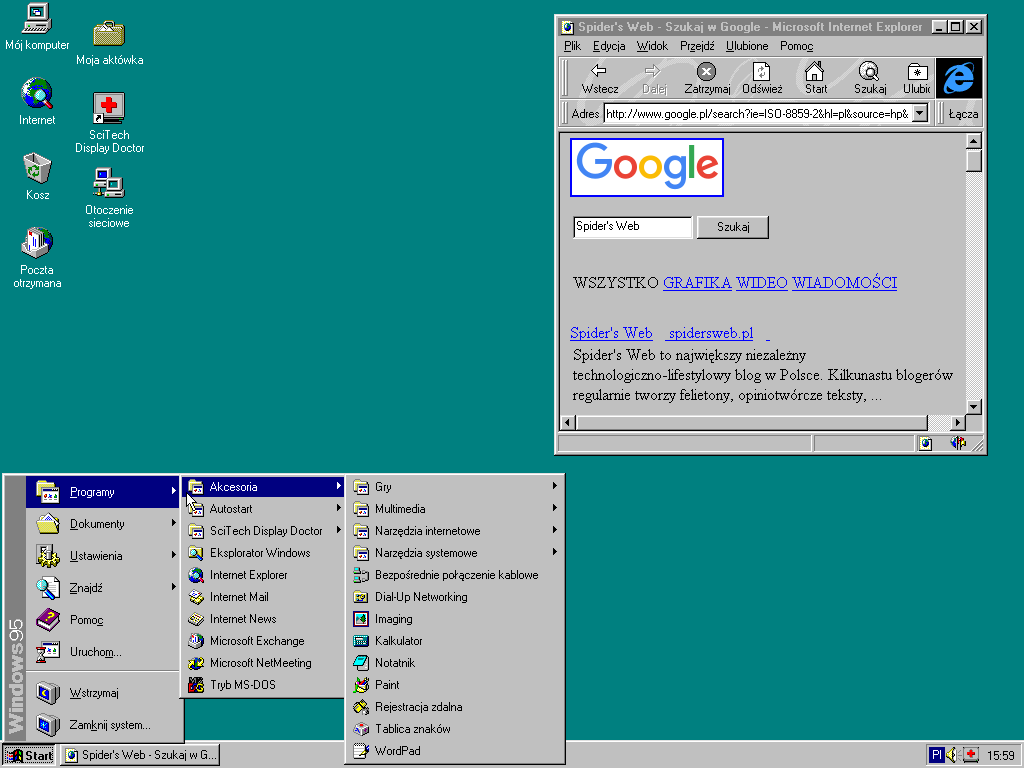
Task: Select Otoczenie sieciowe desktop icon
Action: pos(109,199)
